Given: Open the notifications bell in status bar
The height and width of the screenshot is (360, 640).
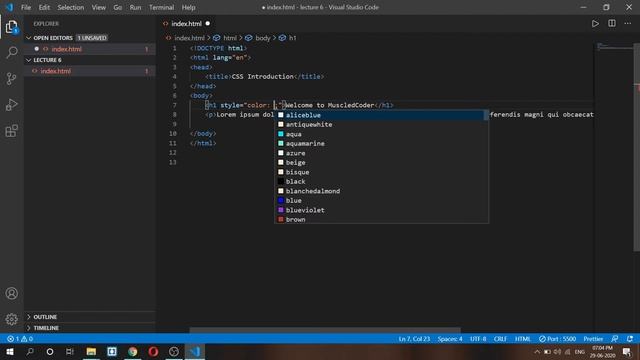Looking at the screenshot, I should (x=630, y=339).
